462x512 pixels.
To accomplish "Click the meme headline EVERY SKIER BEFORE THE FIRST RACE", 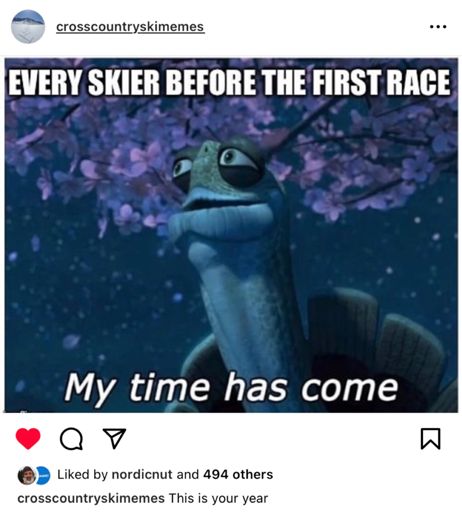I will click(x=229, y=83).
